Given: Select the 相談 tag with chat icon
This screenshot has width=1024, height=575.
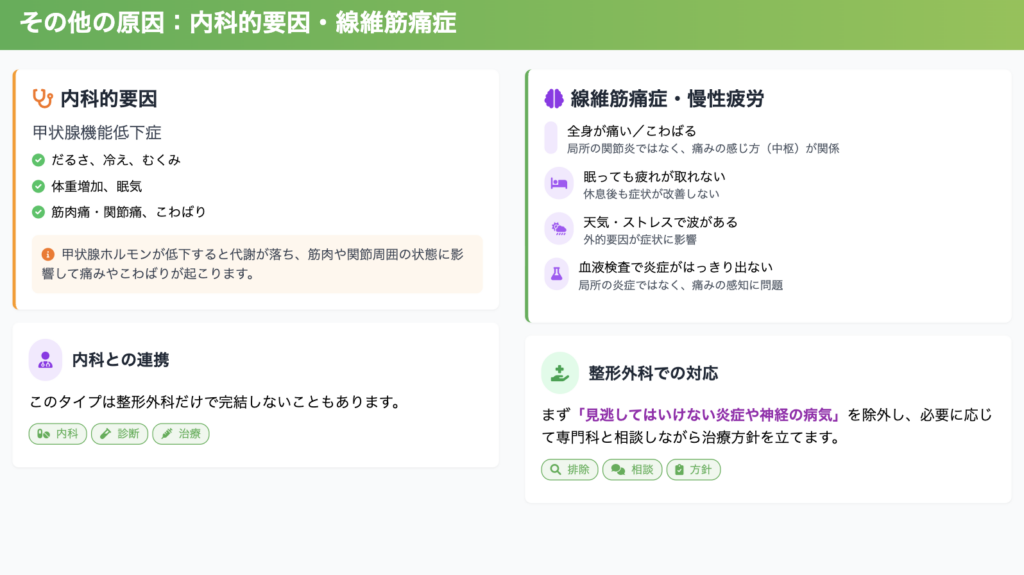Looking at the screenshot, I should coord(632,470).
